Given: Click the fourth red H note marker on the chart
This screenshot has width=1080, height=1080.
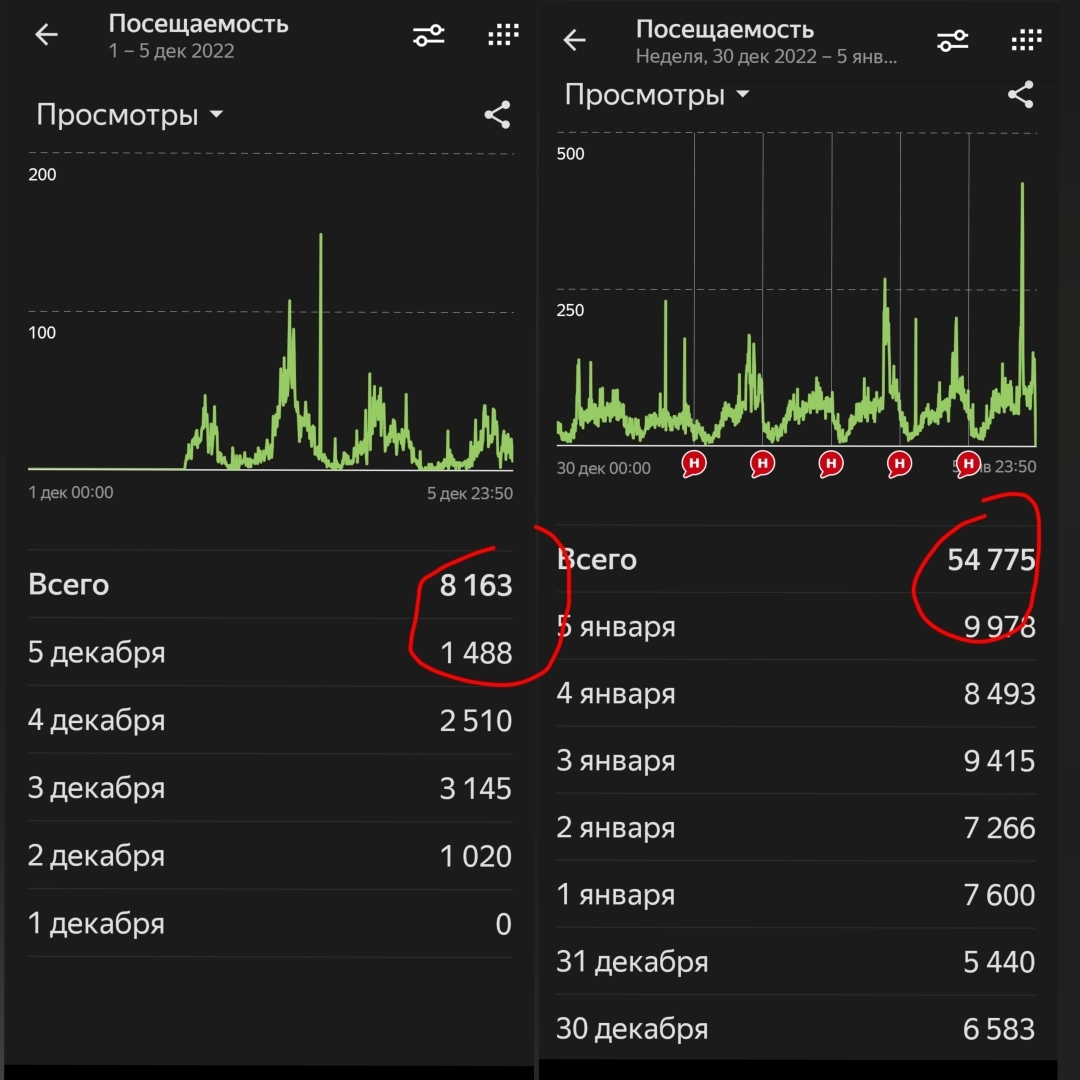Looking at the screenshot, I should (x=899, y=463).
